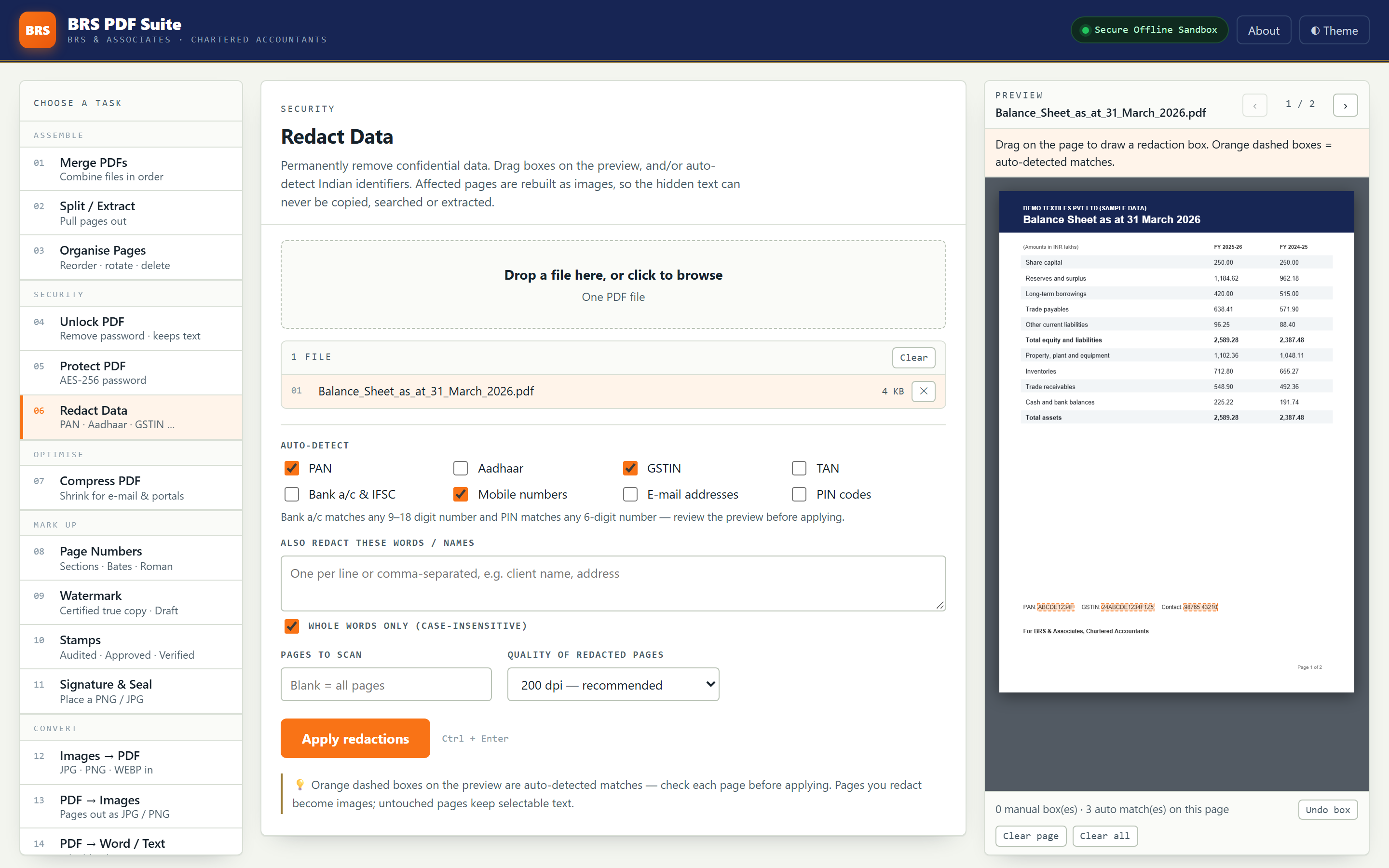Select the Redact Data task

point(132,417)
